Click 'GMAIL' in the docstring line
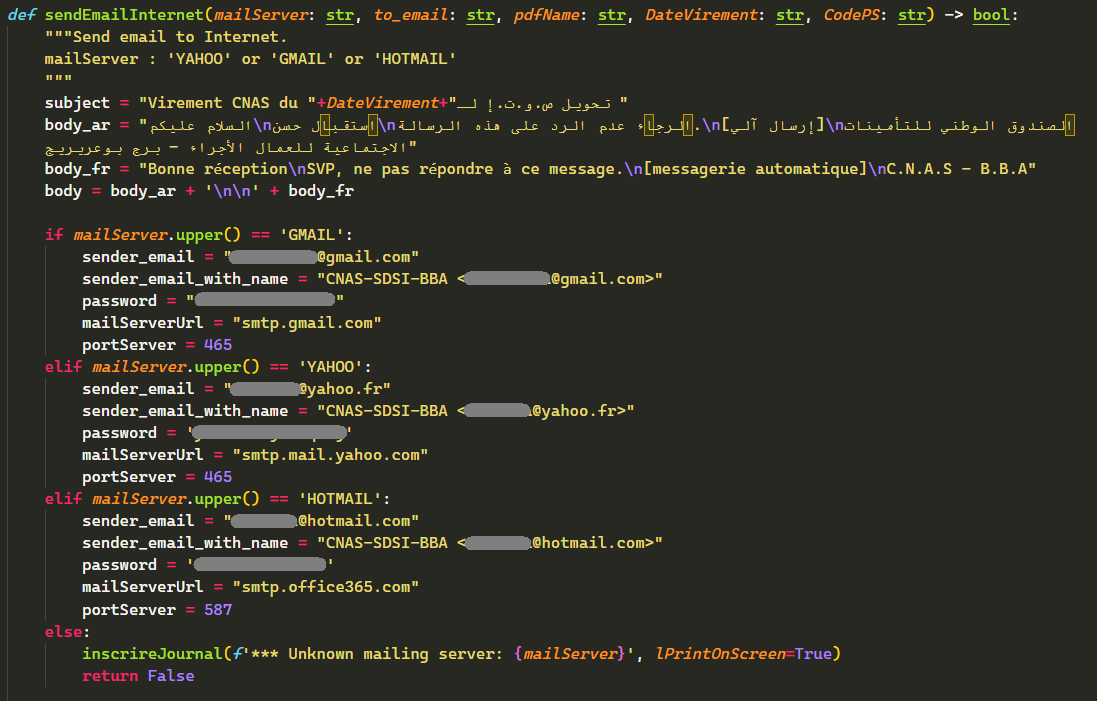This screenshot has height=701, width=1097. point(302,59)
